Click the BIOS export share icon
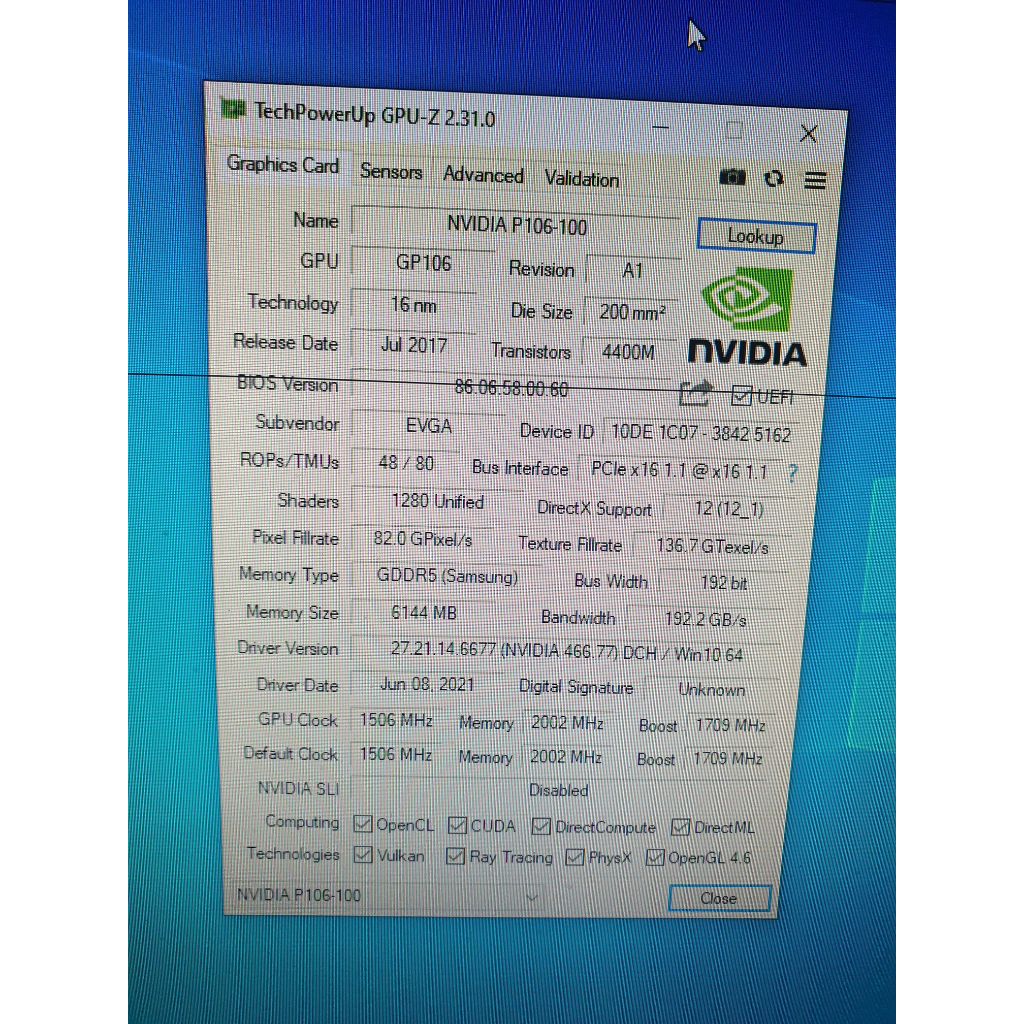1024x1024 pixels. point(695,393)
